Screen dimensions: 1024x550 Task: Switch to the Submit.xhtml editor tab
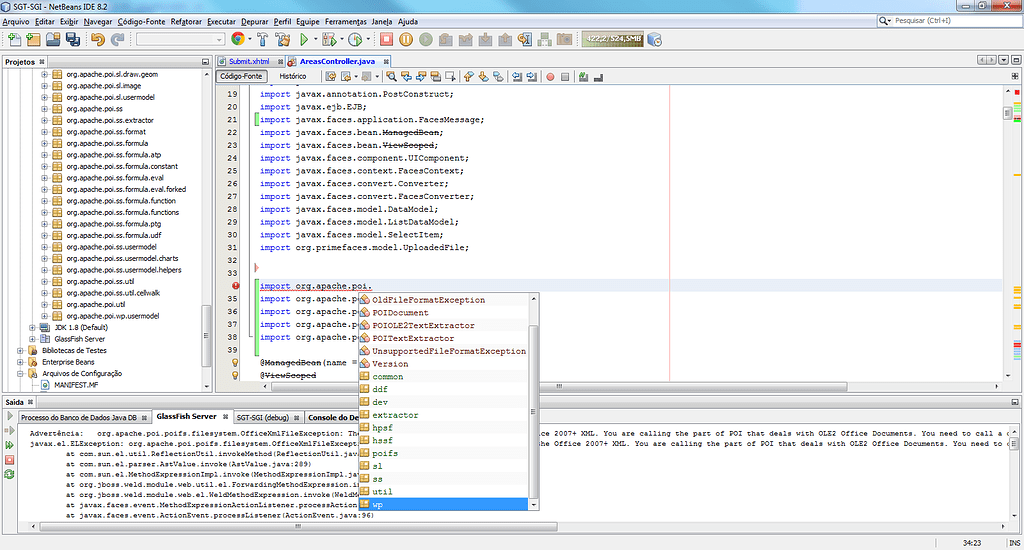(247, 62)
